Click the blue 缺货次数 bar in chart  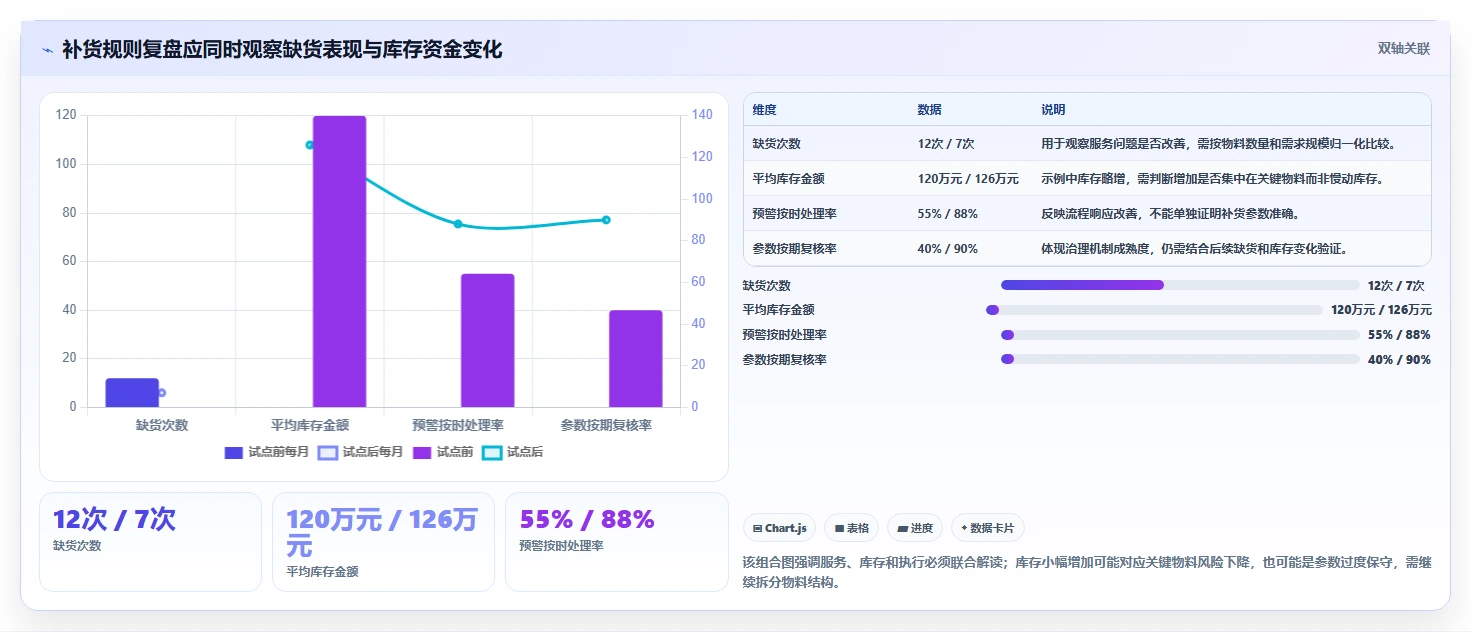click(132, 393)
